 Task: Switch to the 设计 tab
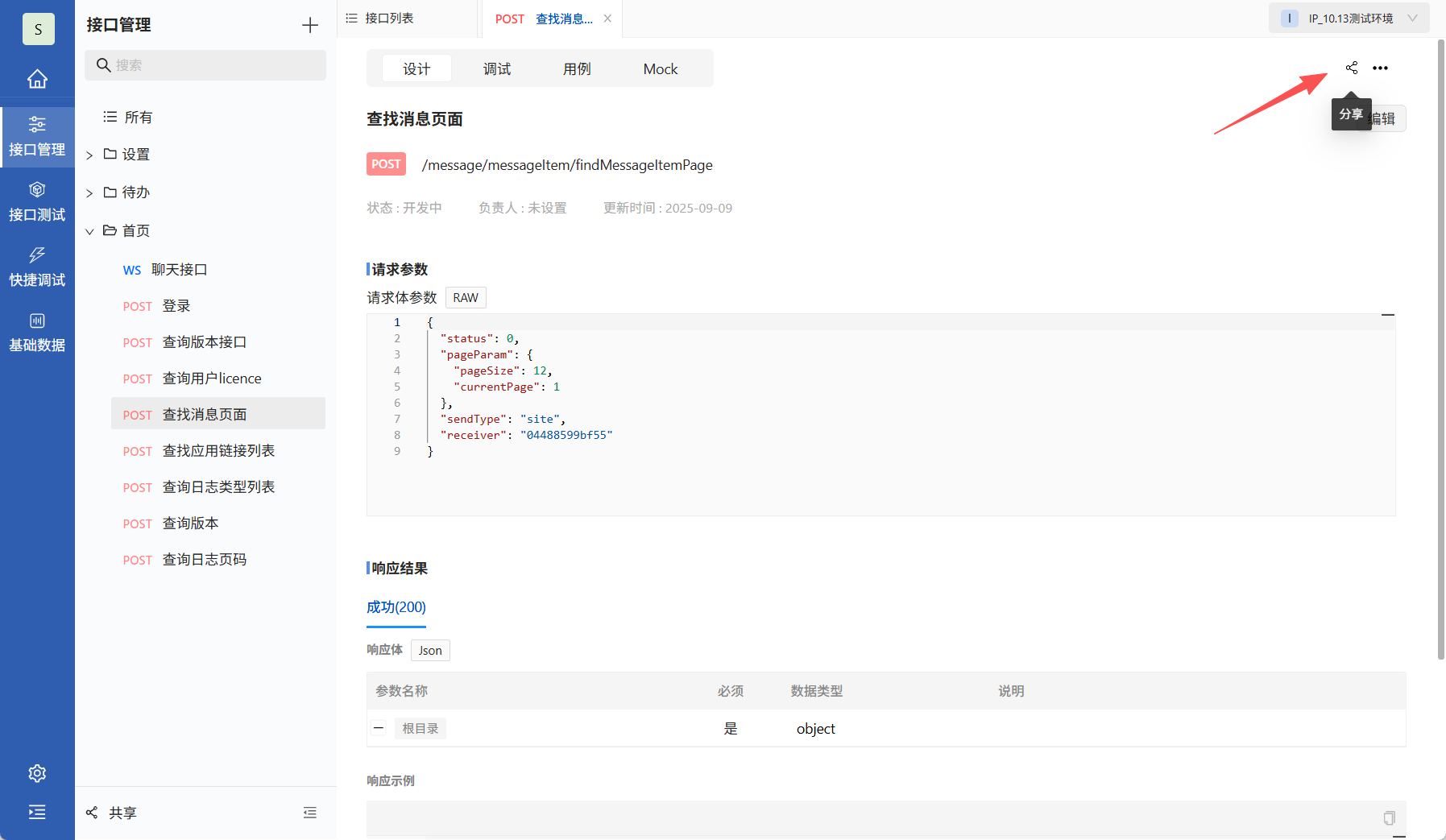(416, 68)
